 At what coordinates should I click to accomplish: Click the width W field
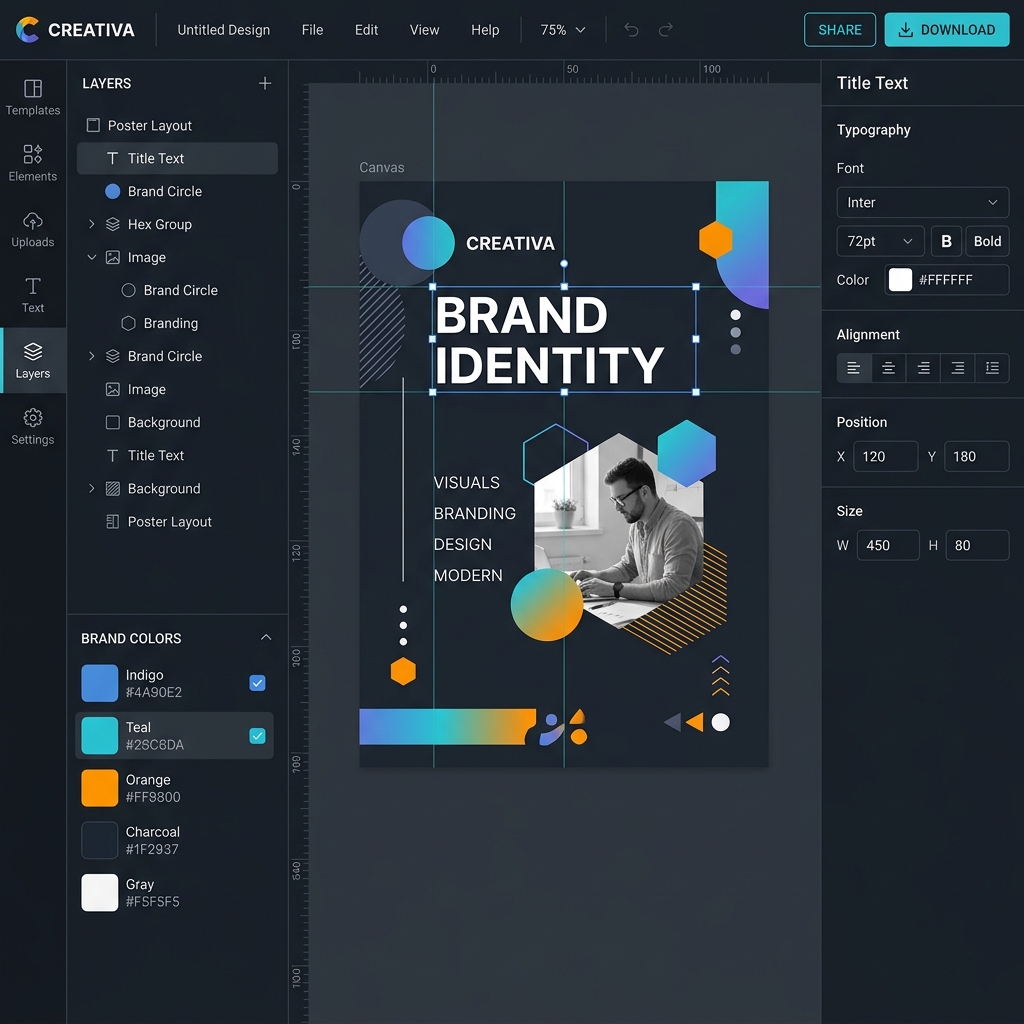pyautogui.click(x=888, y=545)
